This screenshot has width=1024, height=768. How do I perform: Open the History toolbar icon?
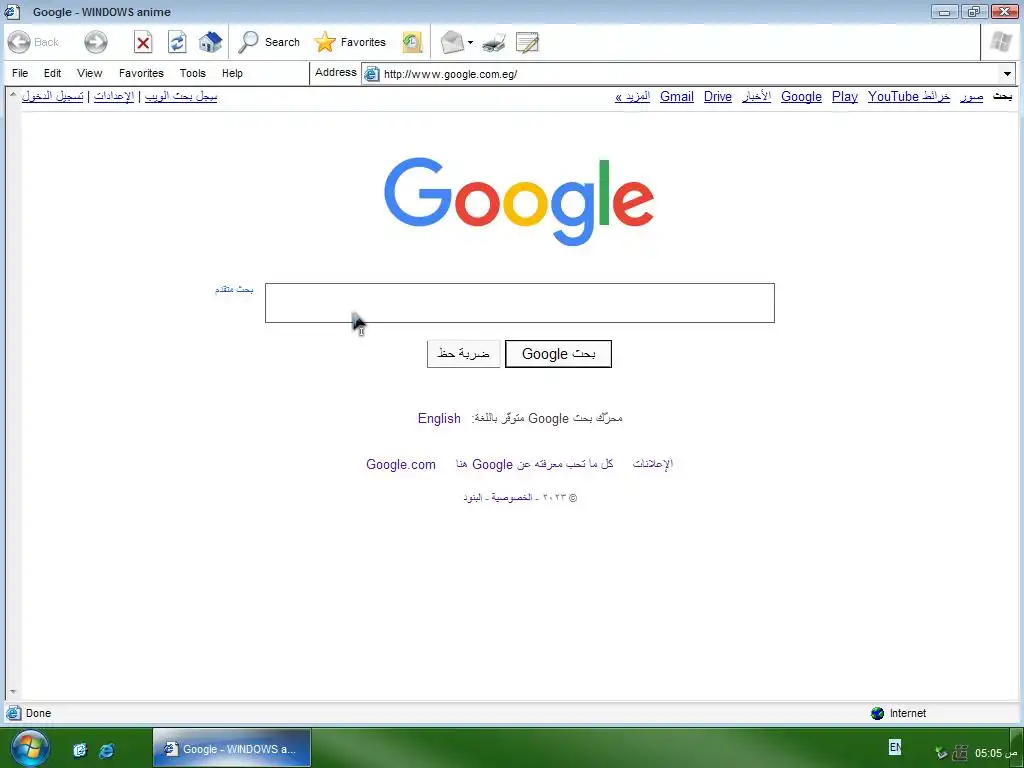(412, 42)
